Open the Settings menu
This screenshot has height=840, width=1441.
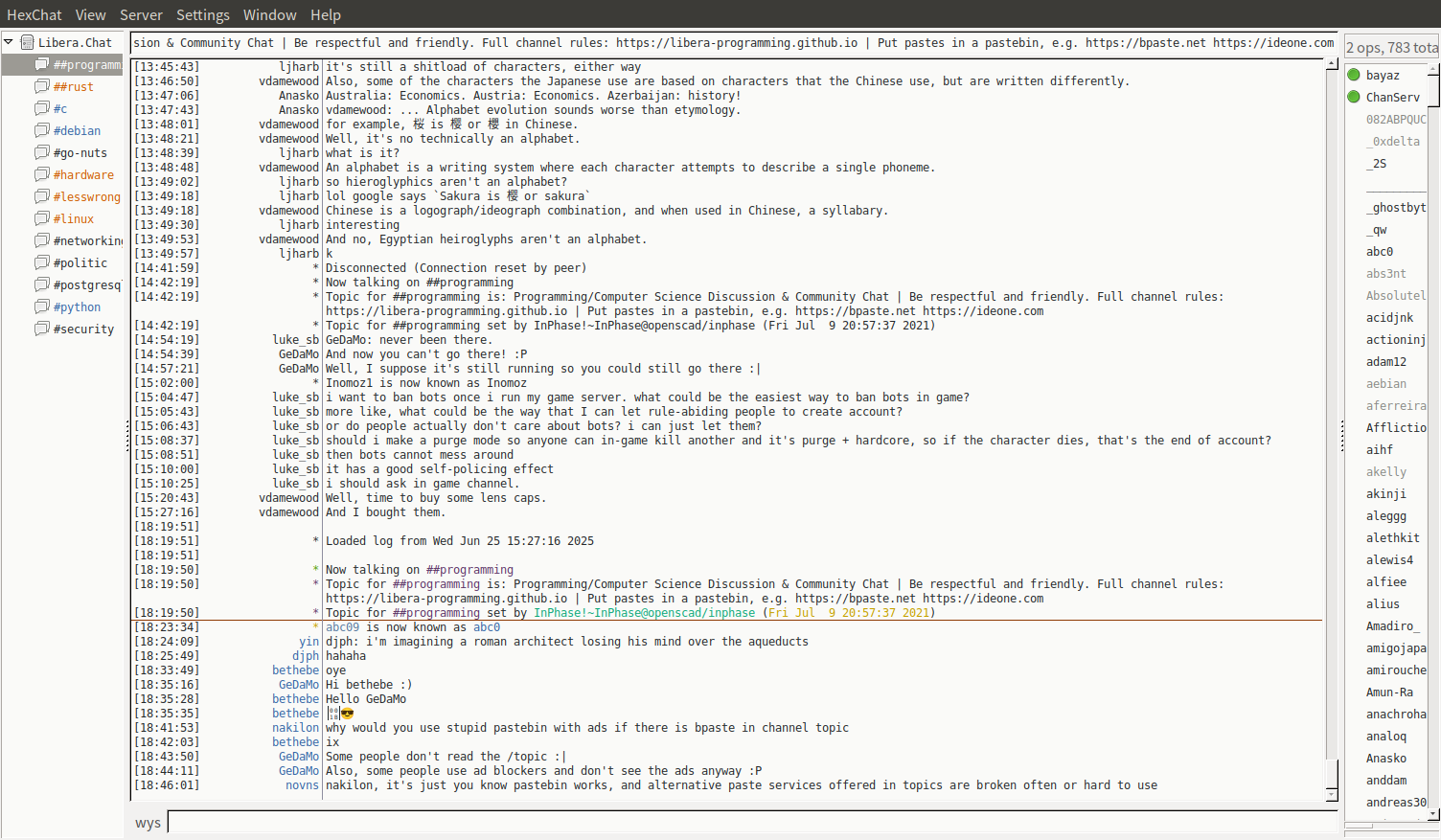(202, 14)
